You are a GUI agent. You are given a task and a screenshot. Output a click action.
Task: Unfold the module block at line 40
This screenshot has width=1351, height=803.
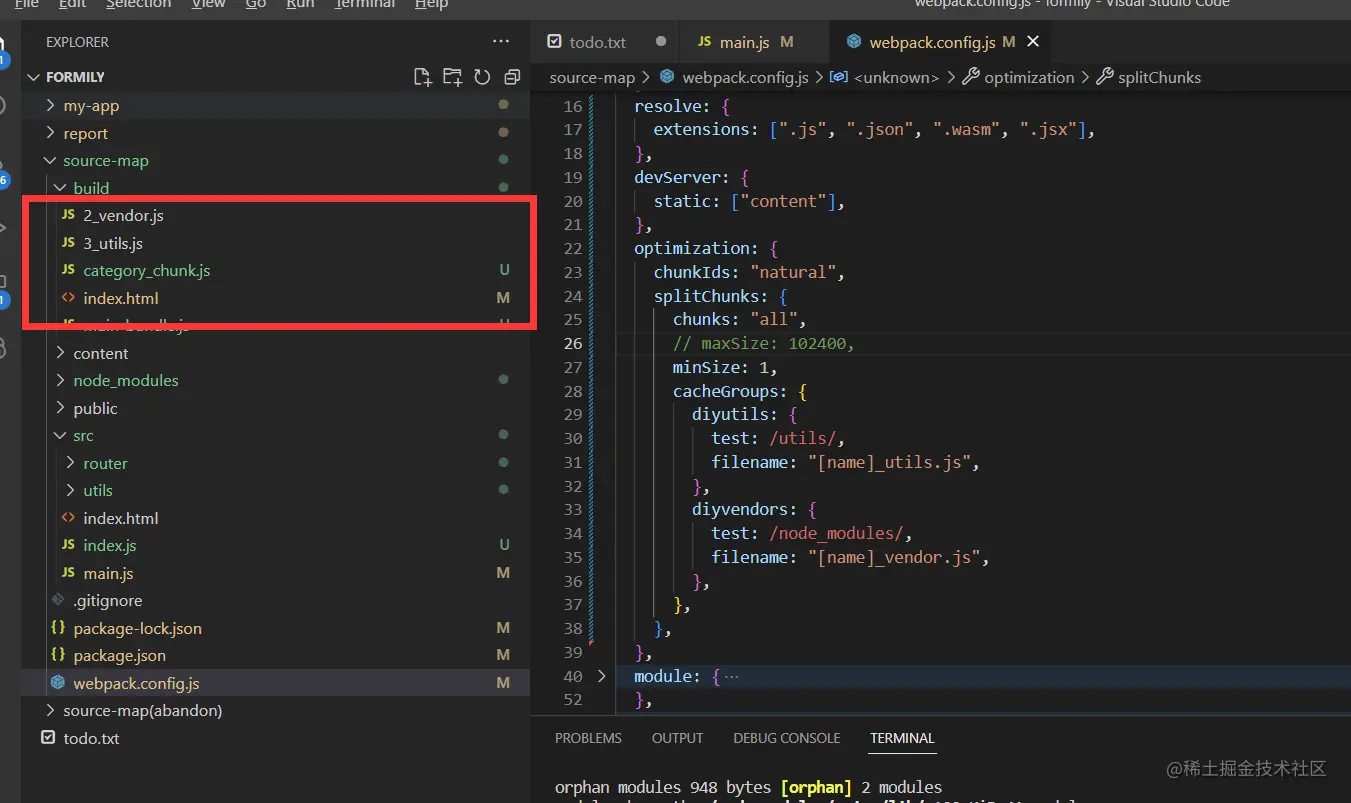point(601,676)
